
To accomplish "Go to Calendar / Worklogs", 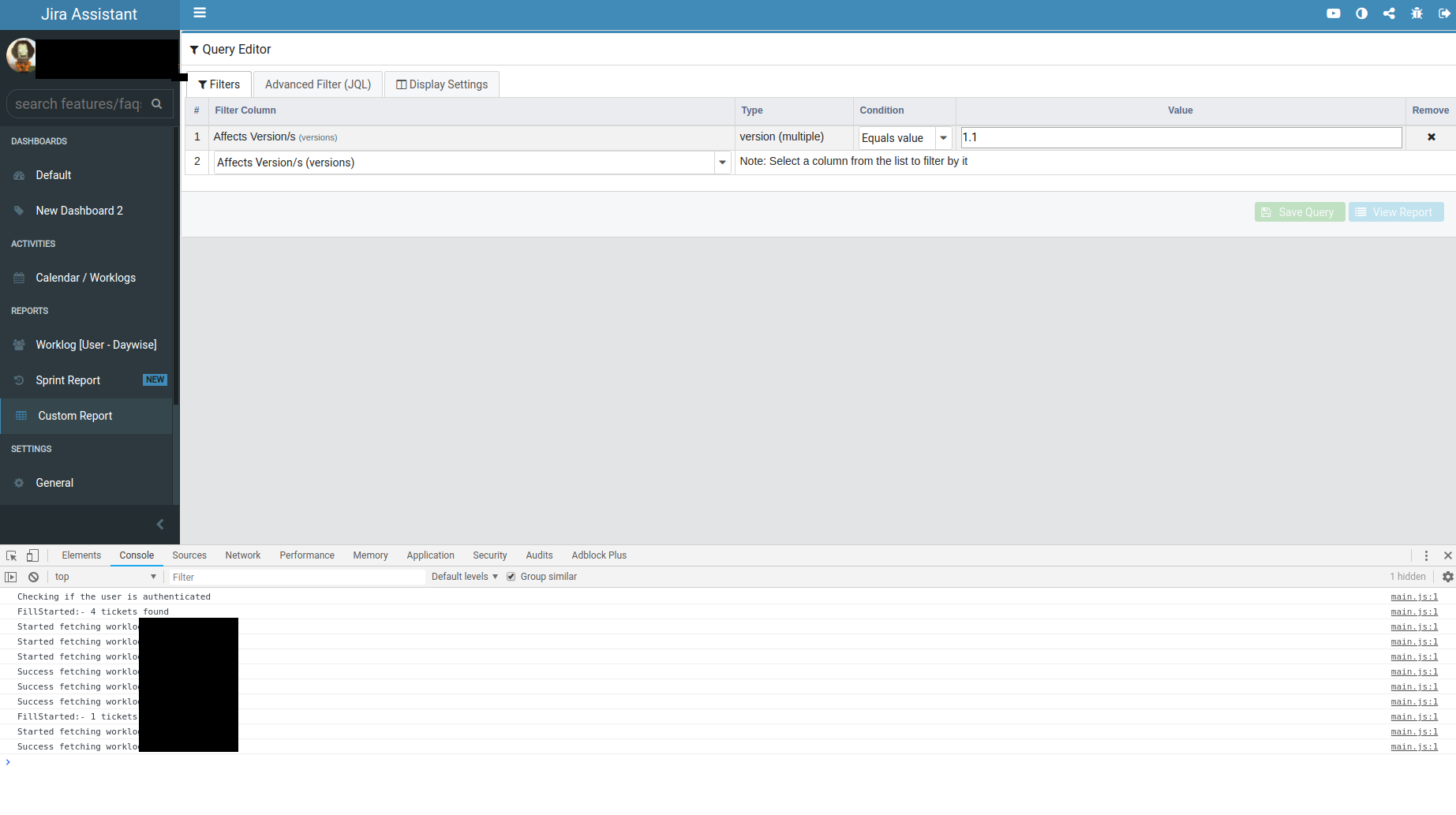I will pos(85,278).
